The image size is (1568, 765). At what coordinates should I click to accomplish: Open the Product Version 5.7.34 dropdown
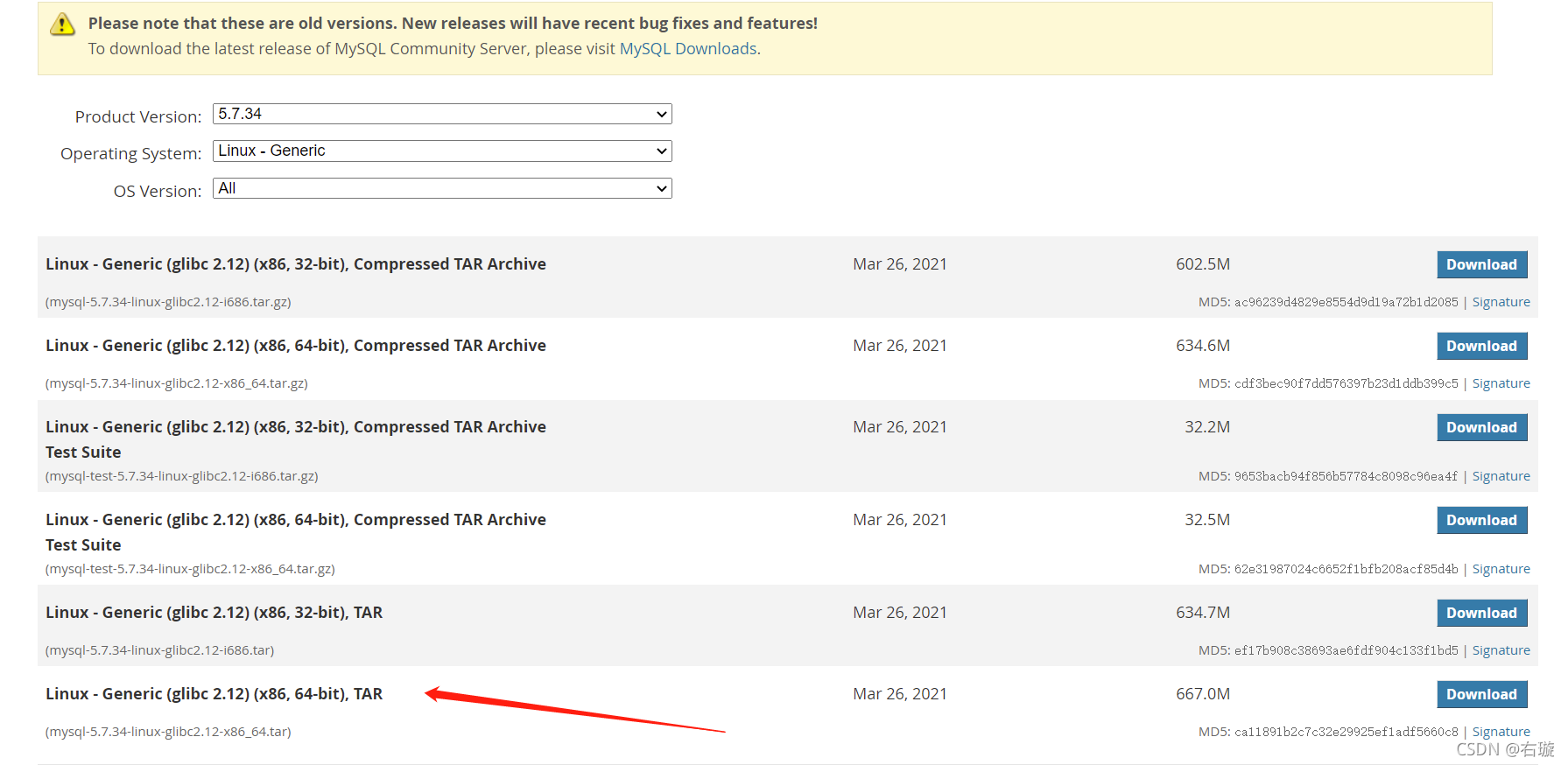[x=442, y=114]
